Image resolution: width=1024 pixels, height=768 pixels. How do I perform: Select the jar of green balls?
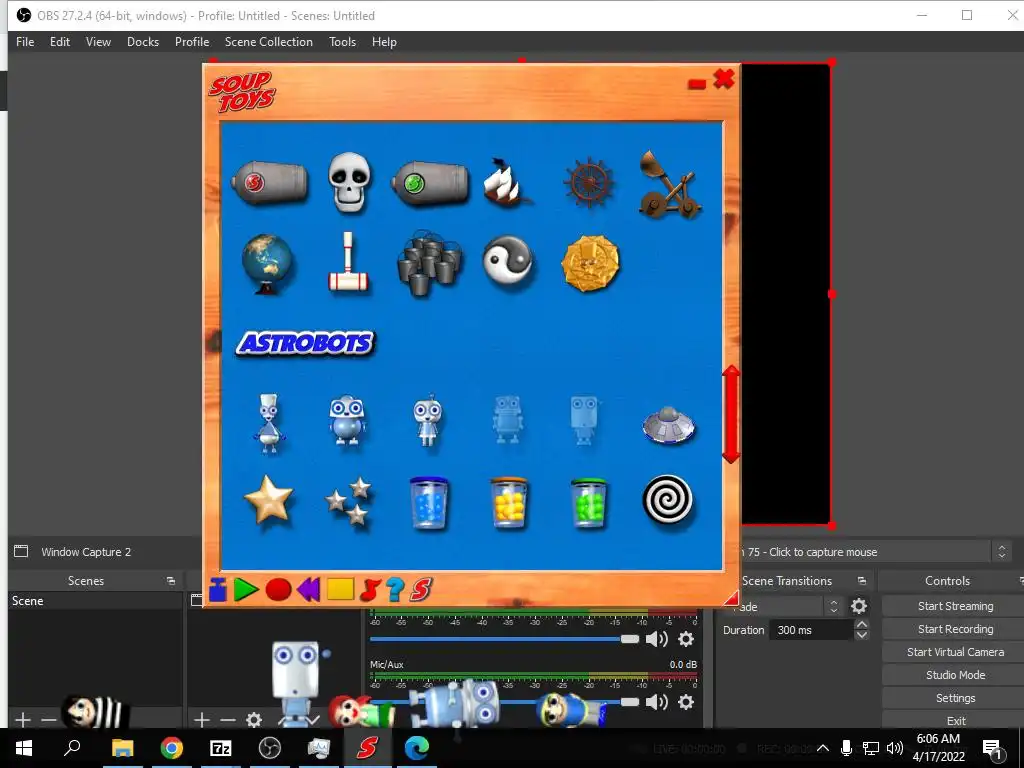(x=588, y=502)
